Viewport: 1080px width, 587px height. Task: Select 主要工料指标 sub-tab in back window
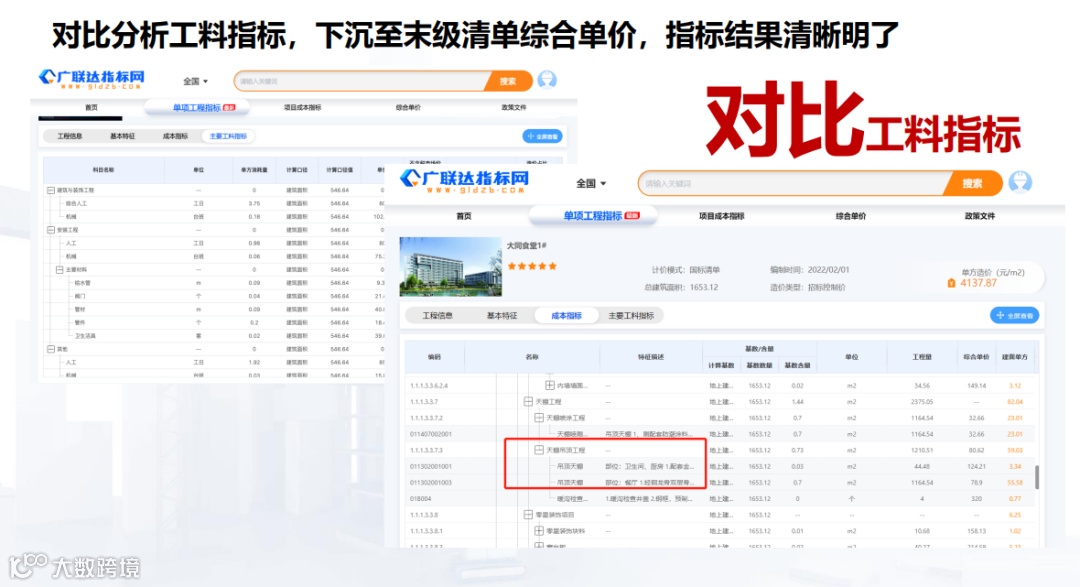(228, 136)
